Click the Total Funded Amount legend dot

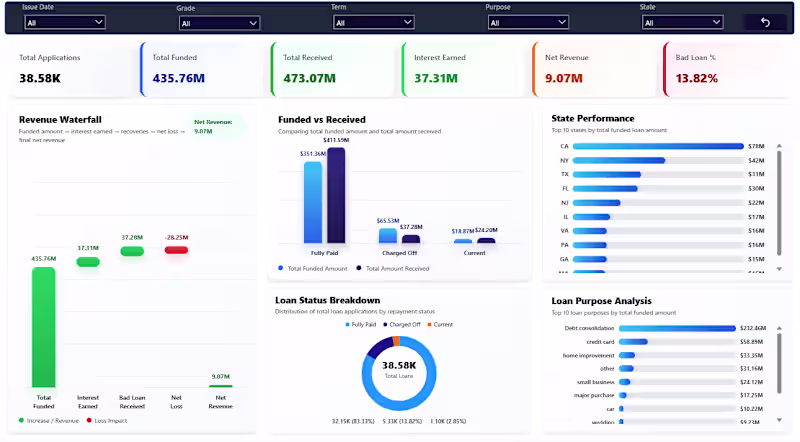(281, 268)
